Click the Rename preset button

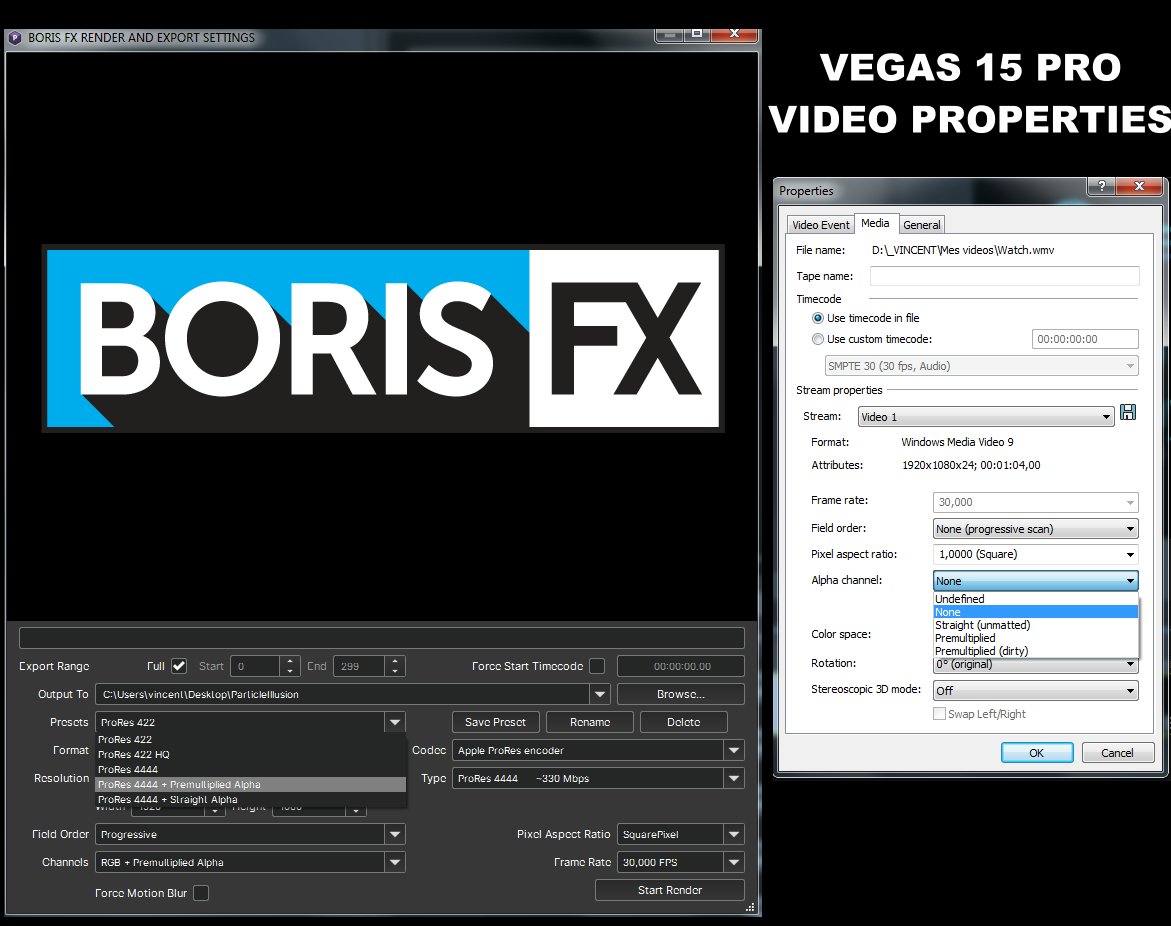point(590,722)
